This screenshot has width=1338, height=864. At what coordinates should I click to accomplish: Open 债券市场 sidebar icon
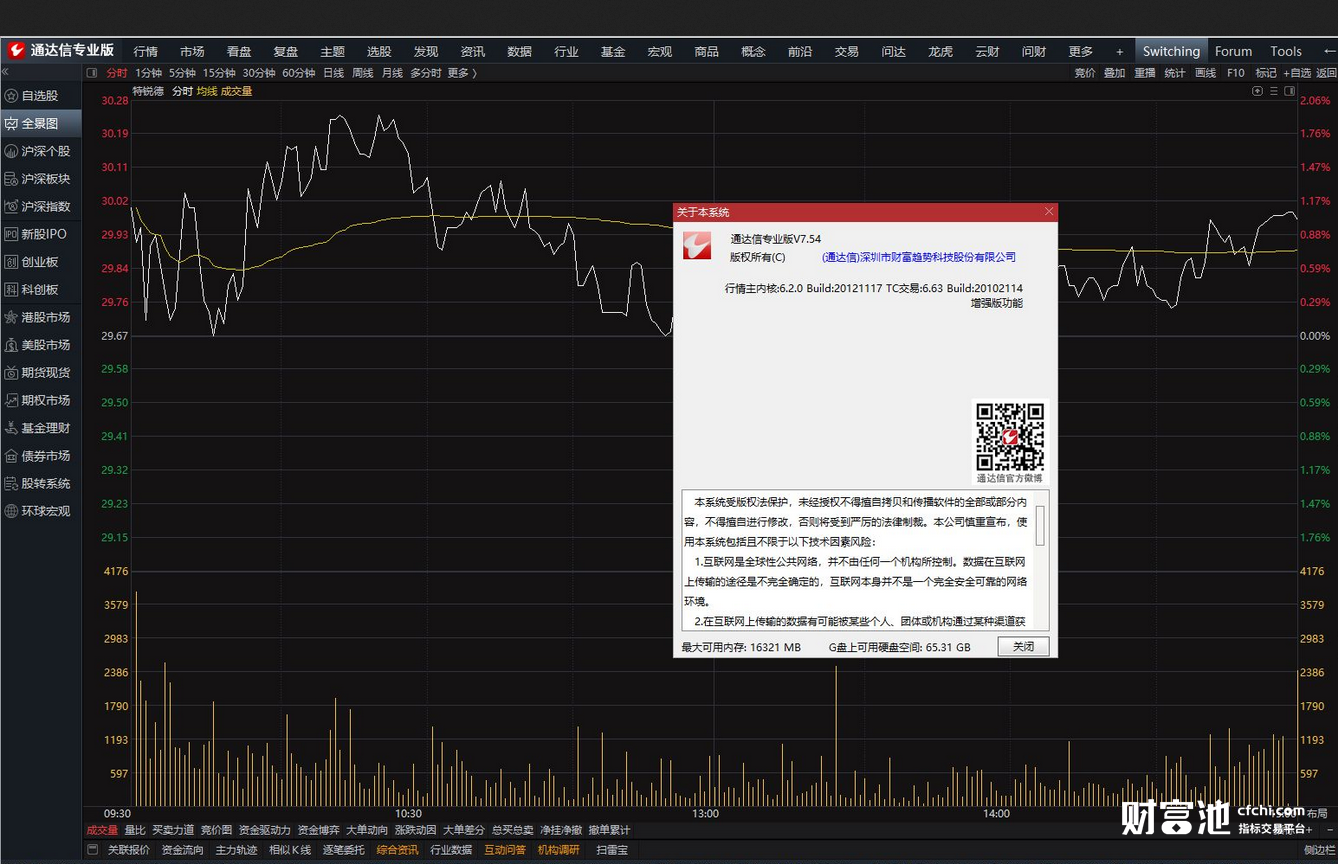[x=11, y=456]
